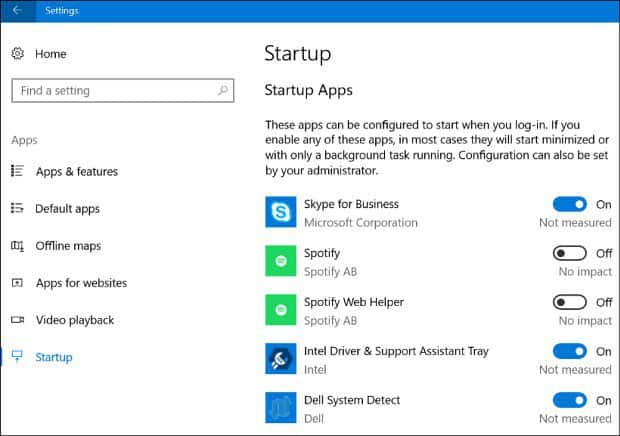Click the Find a setting search box

(x=123, y=91)
